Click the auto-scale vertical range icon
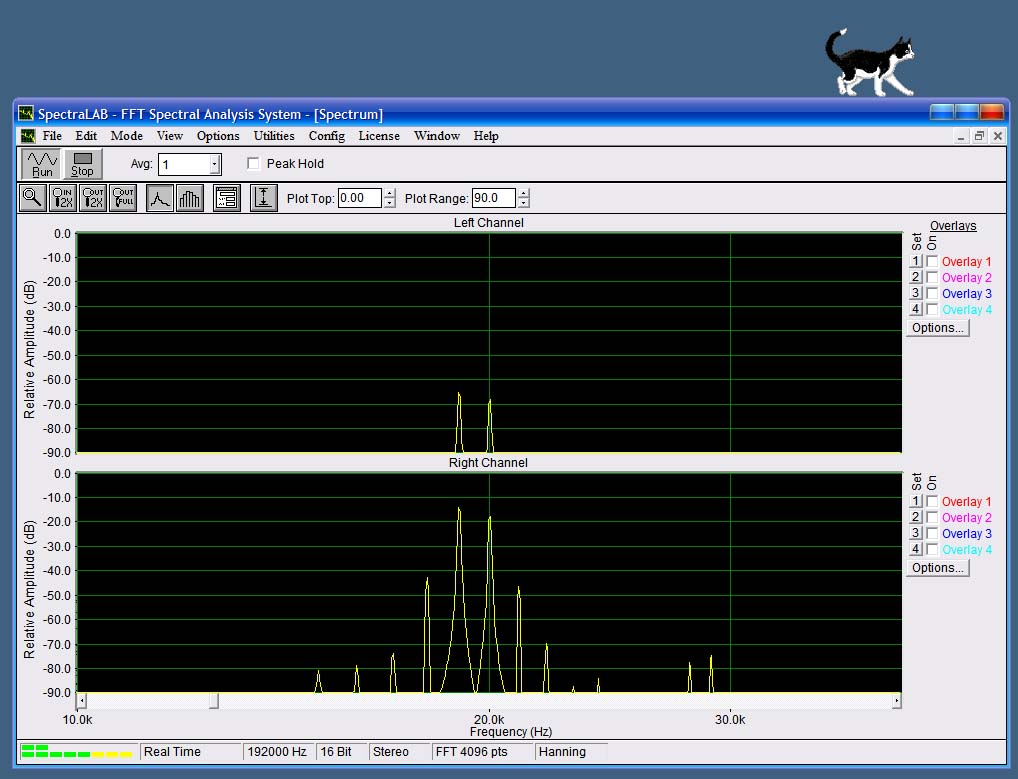The image size is (1018, 779). point(263,198)
